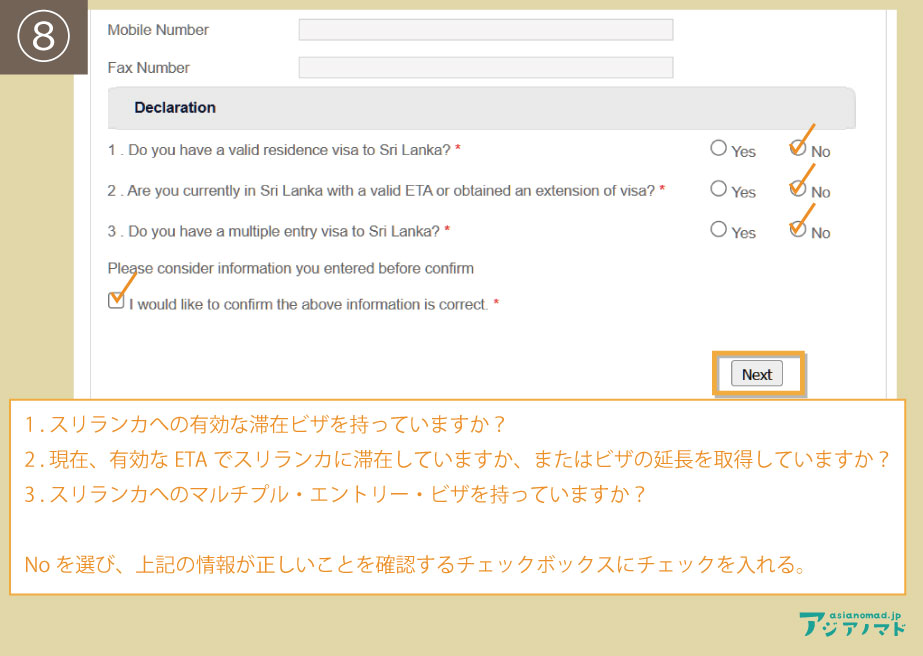Image resolution: width=923 pixels, height=656 pixels.
Task: Click the 'Please consider information' notice text
Action: 290,268
